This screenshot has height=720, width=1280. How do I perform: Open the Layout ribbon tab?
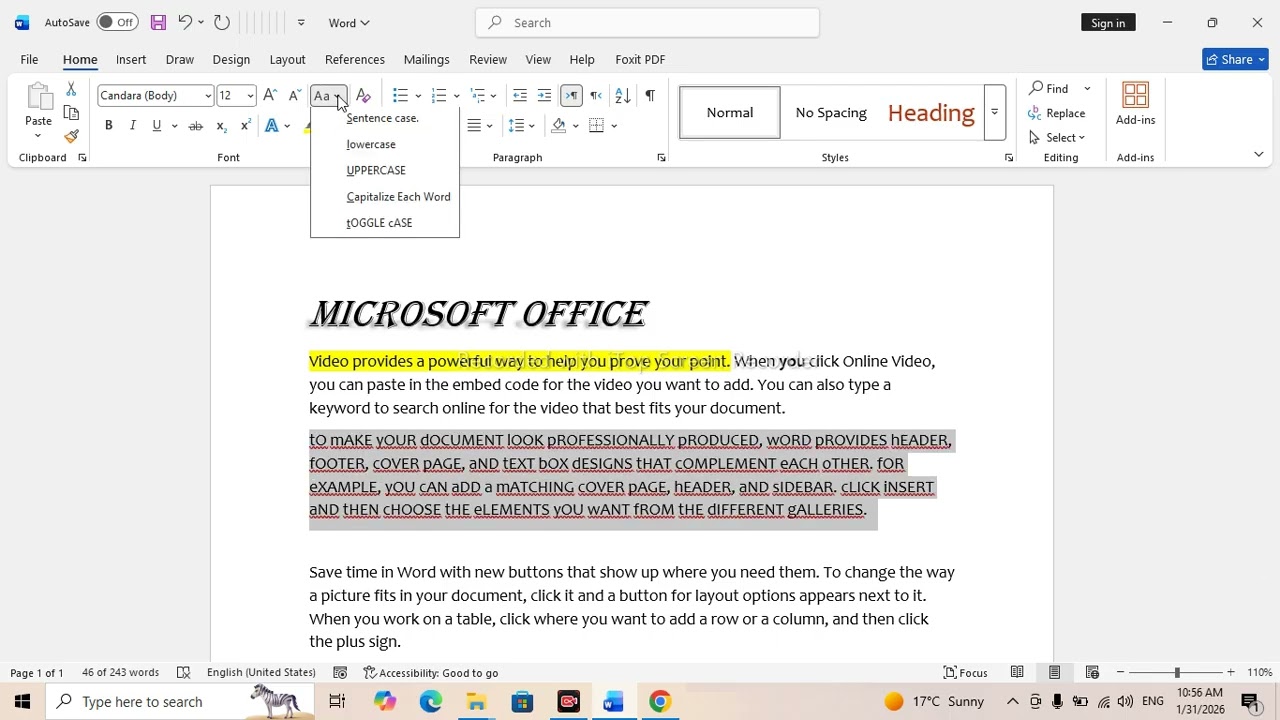click(287, 59)
